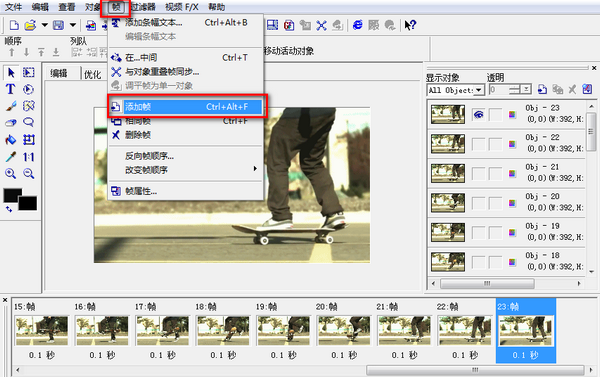Toggle visibility box for Obj - 18
Viewport: 600px width, 377px height.
point(478,262)
